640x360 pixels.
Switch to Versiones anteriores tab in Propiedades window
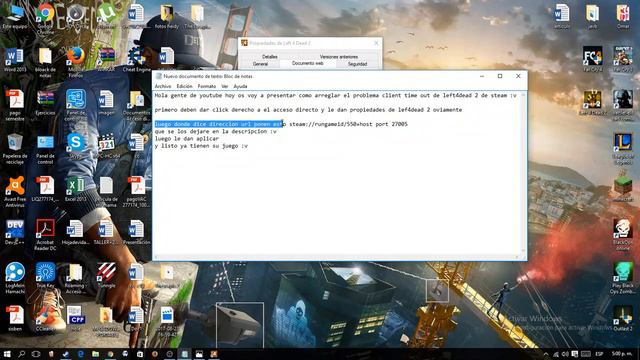(339, 57)
